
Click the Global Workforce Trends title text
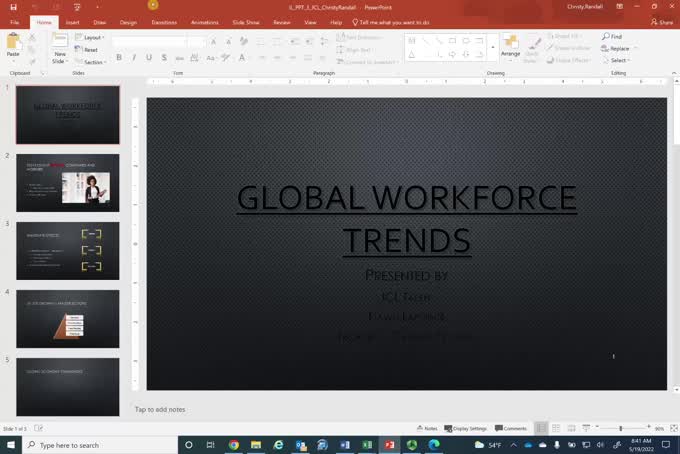(x=407, y=219)
